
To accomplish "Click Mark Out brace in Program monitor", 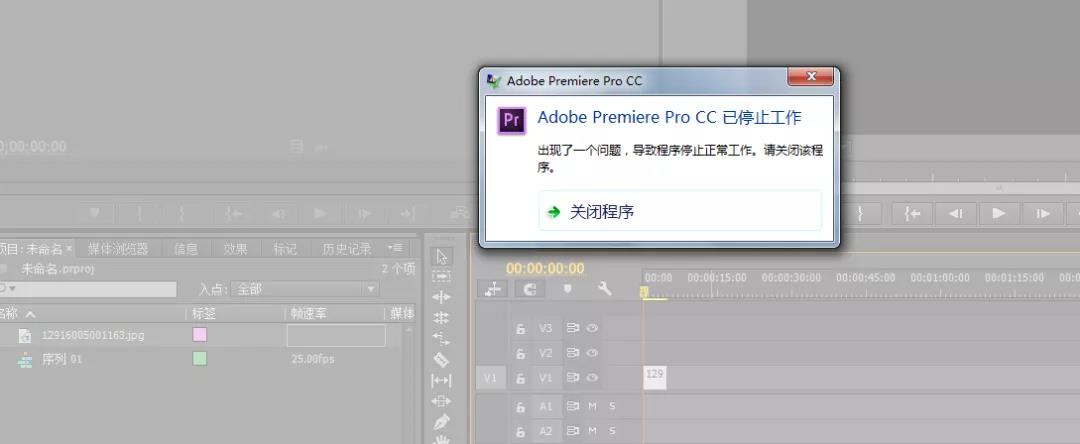I will [860, 213].
